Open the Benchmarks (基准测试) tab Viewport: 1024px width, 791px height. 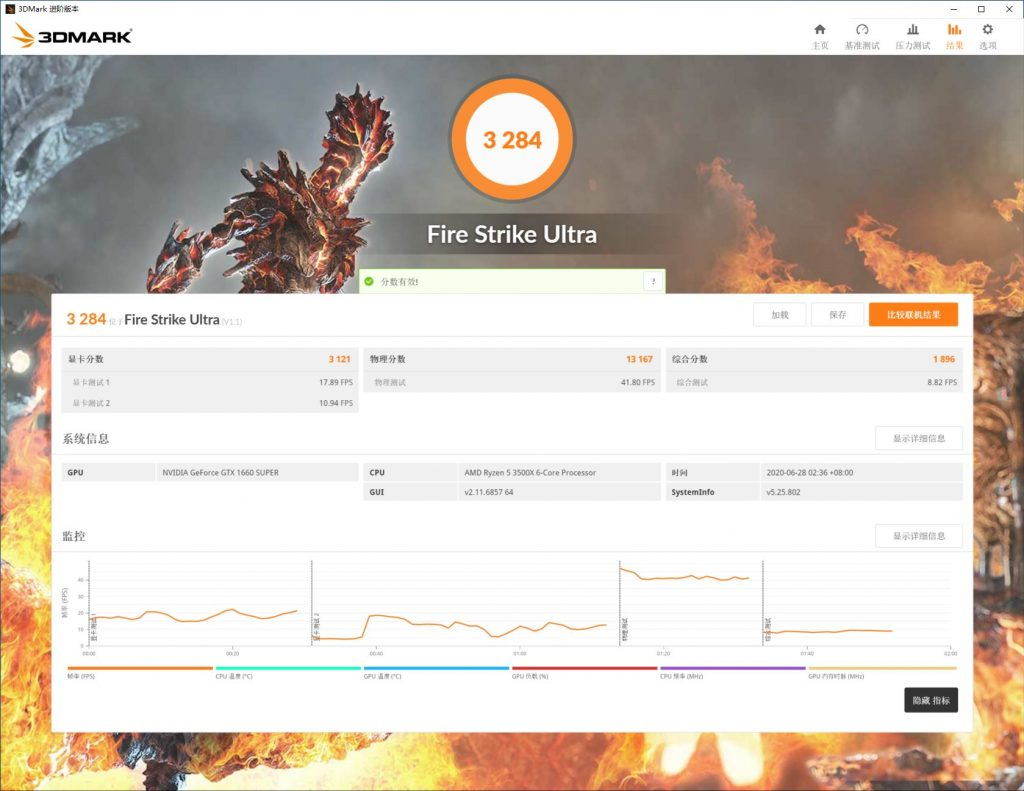(862, 37)
